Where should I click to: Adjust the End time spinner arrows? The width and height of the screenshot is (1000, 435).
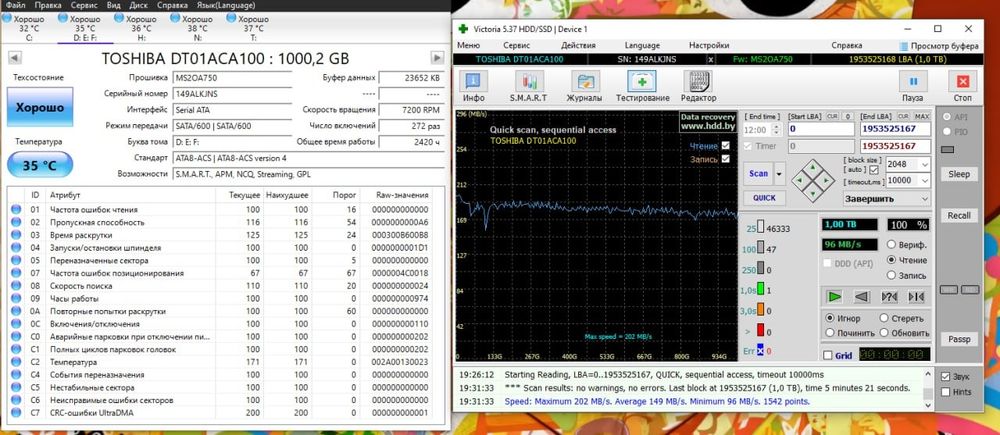coord(776,129)
